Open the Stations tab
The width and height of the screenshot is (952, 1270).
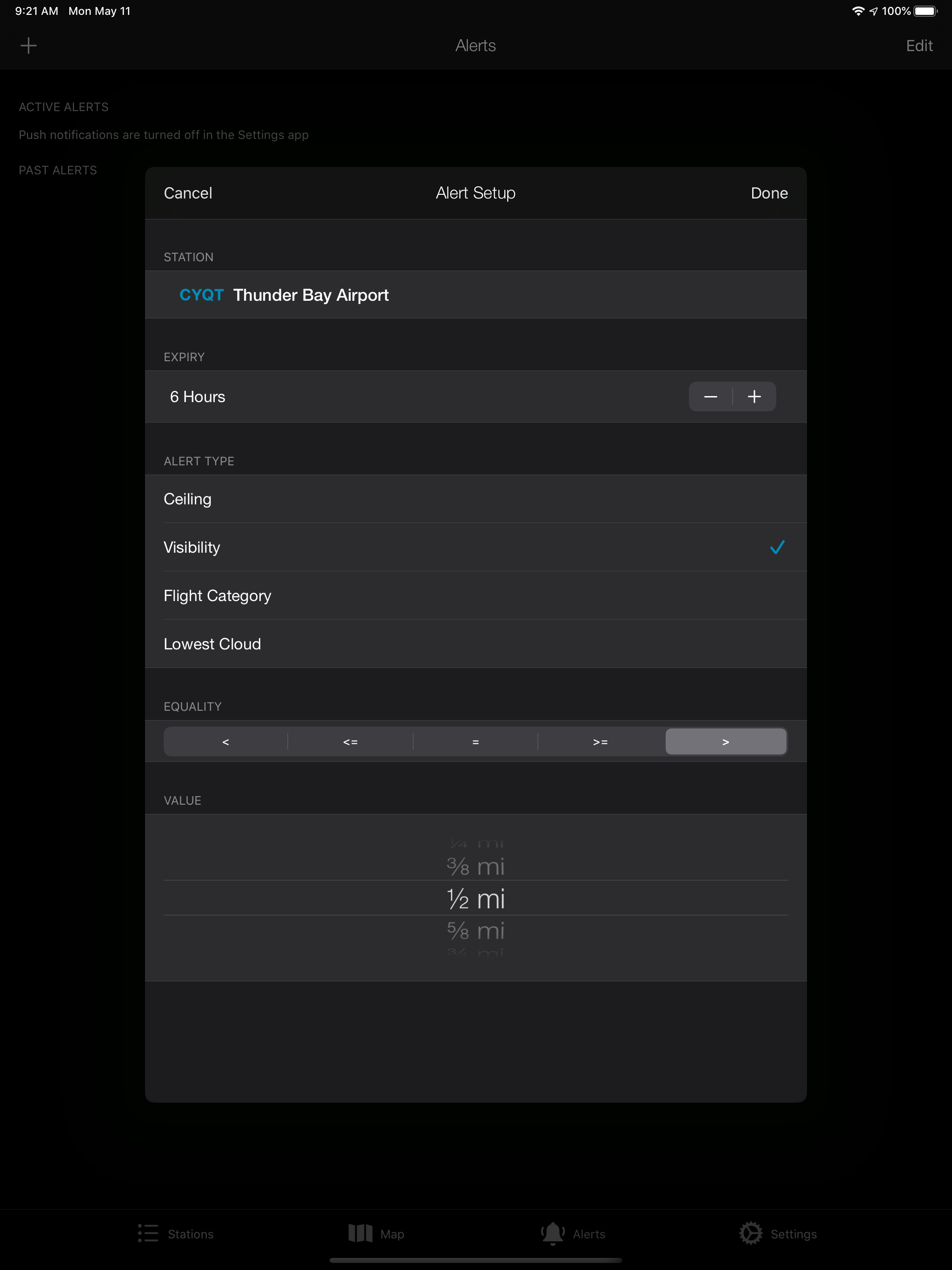(176, 1234)
